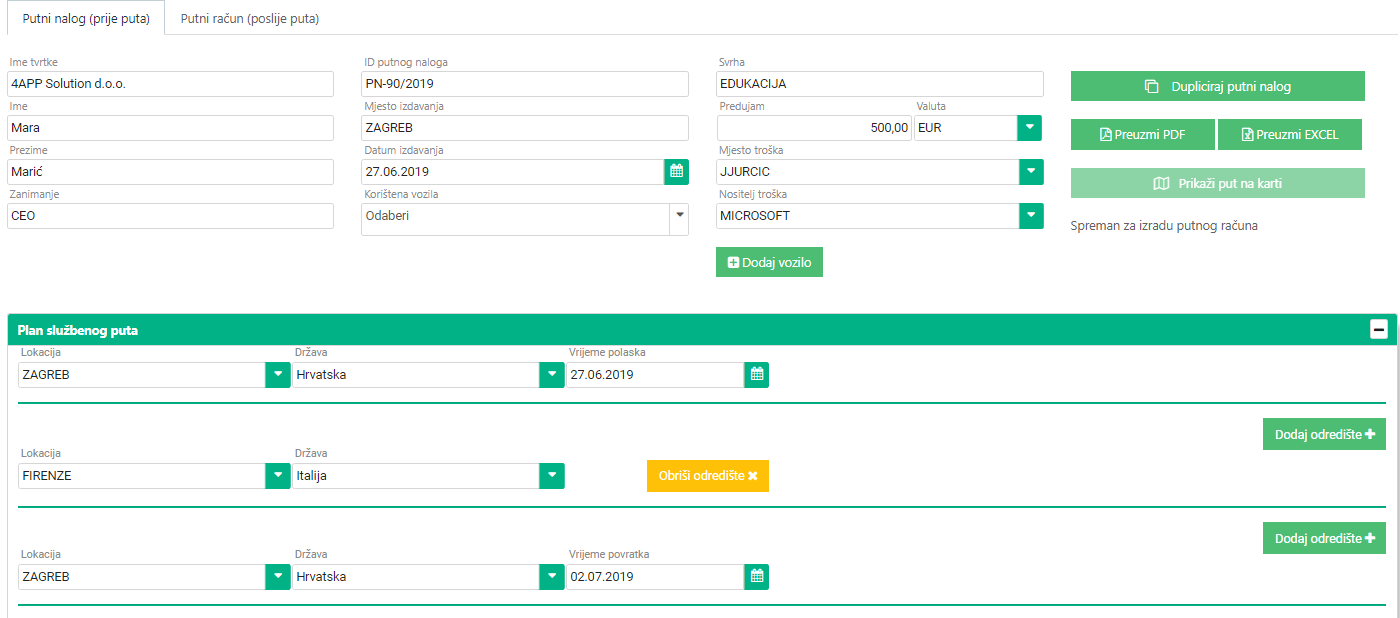Image resolution: width=1400 pixels, height=618 pixels.
Task: Show route with Prikaži put na karti
Action: coord(1218,183)
